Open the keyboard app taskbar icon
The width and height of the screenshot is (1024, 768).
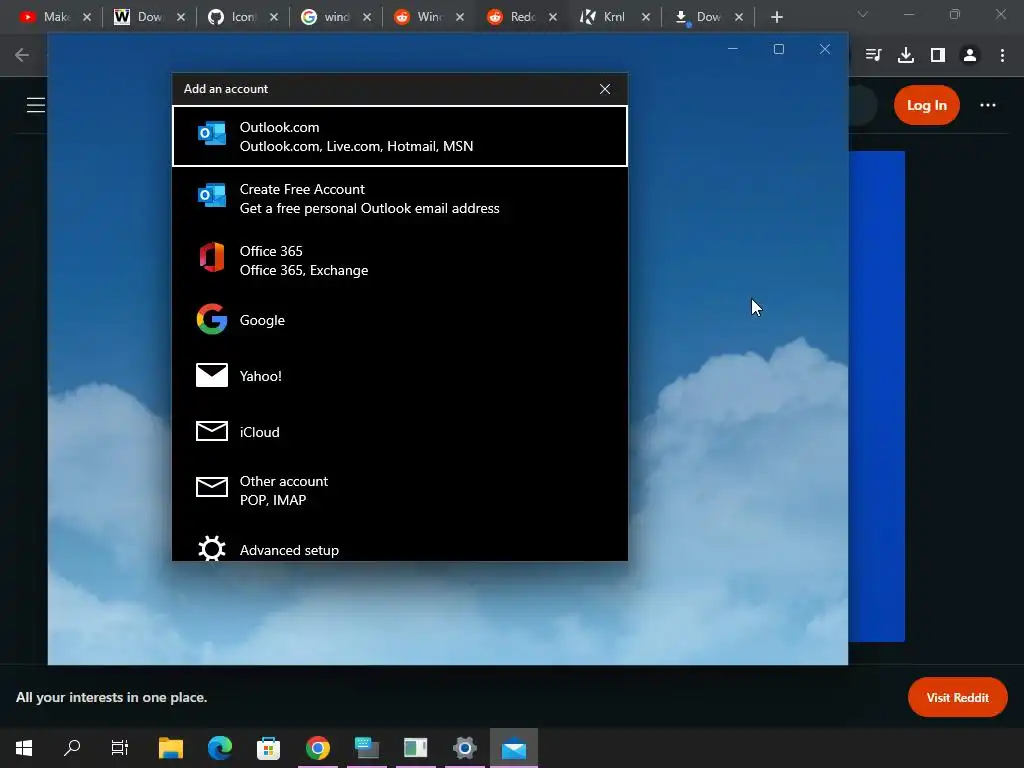pyautogui.click(x=366, y=747)
